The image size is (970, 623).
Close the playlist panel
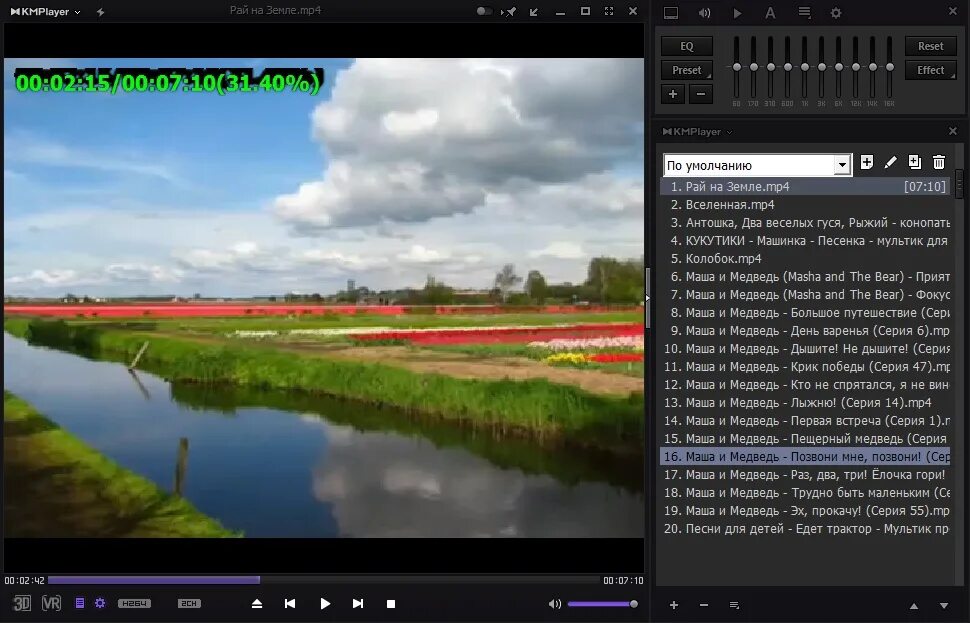click(x=953, y=131)
